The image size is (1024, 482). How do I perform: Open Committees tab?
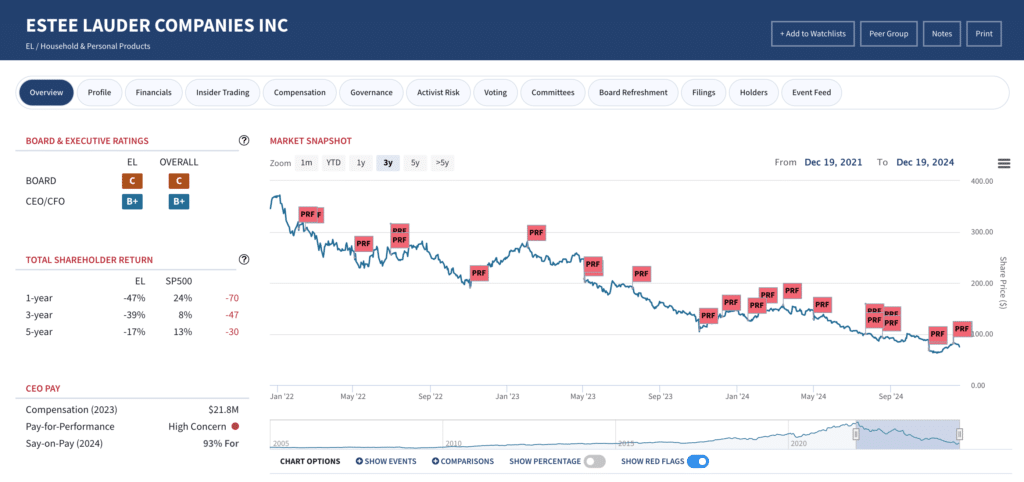(x=552, y=92)
